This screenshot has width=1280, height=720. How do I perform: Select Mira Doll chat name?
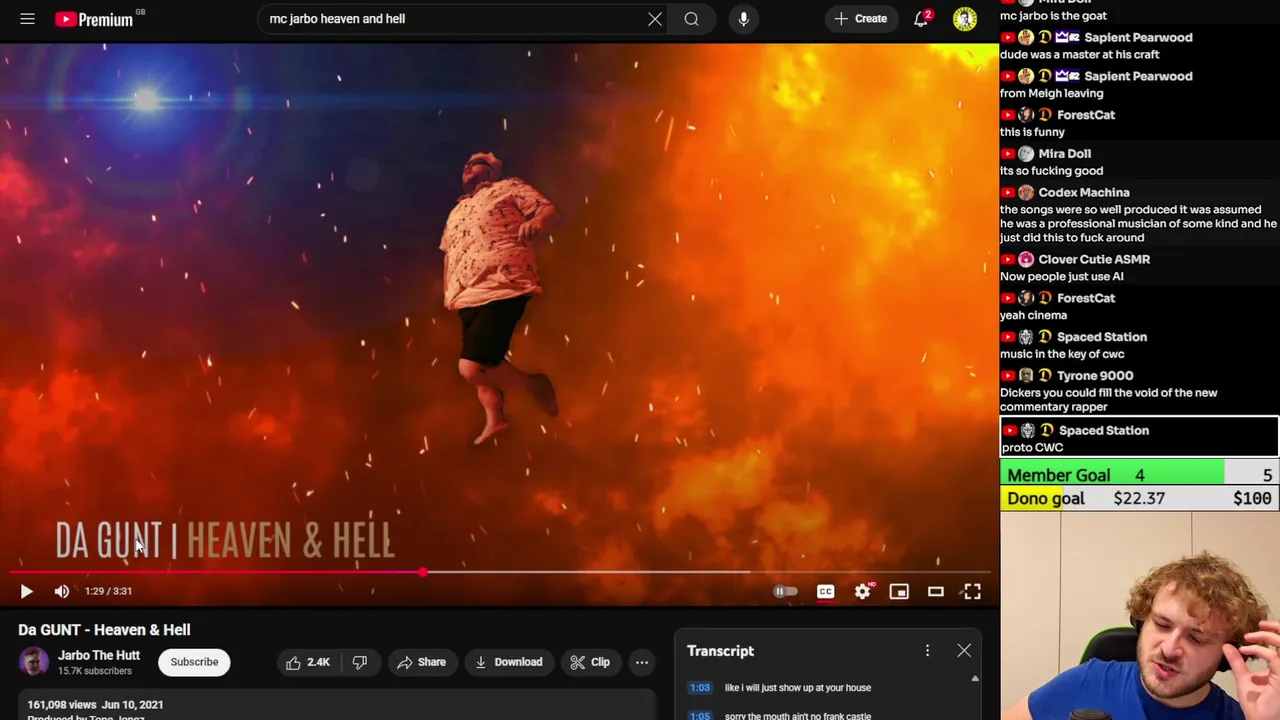tap(1064, 154)
